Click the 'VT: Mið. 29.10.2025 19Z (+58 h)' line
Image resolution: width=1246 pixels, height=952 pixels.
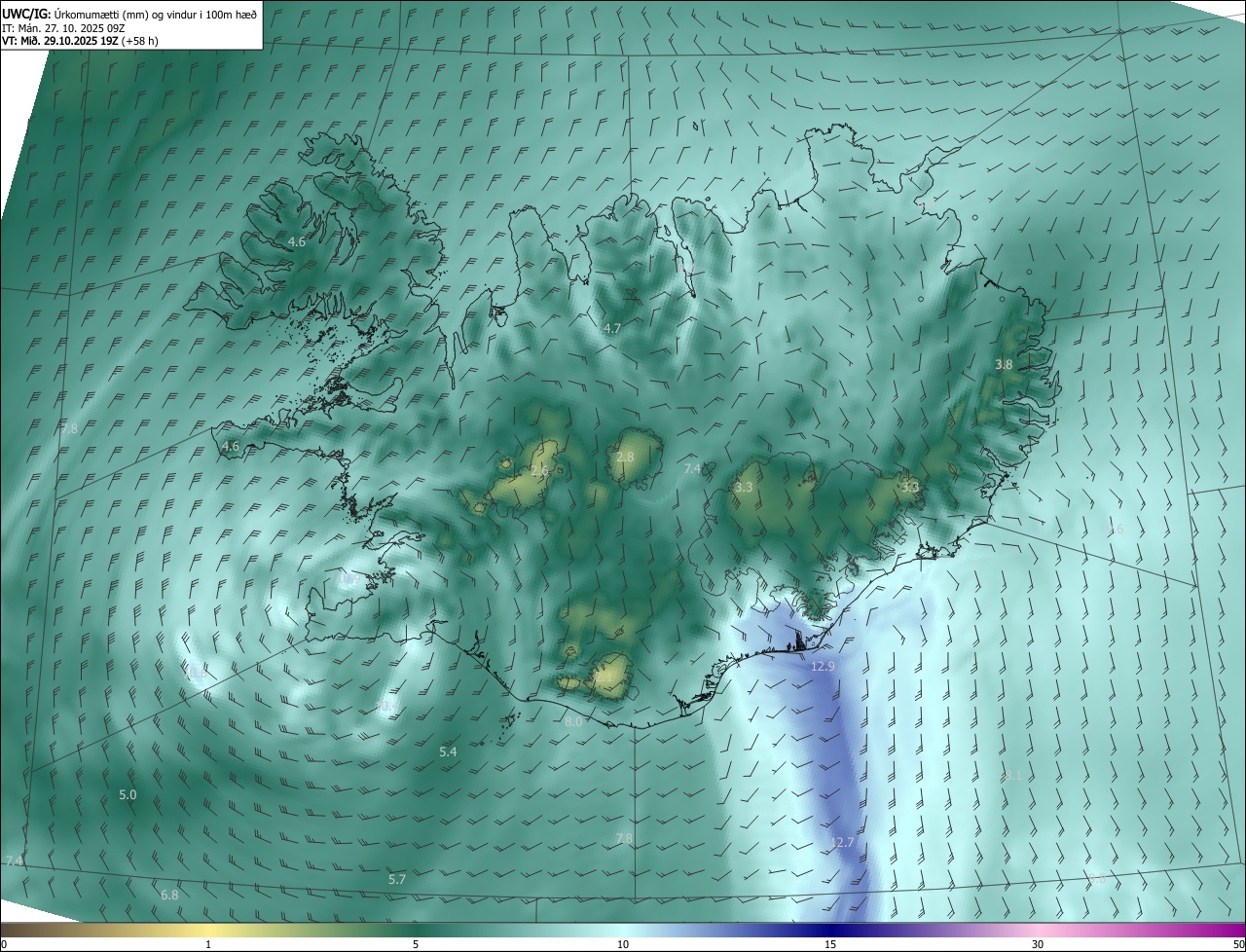(80, 41)
